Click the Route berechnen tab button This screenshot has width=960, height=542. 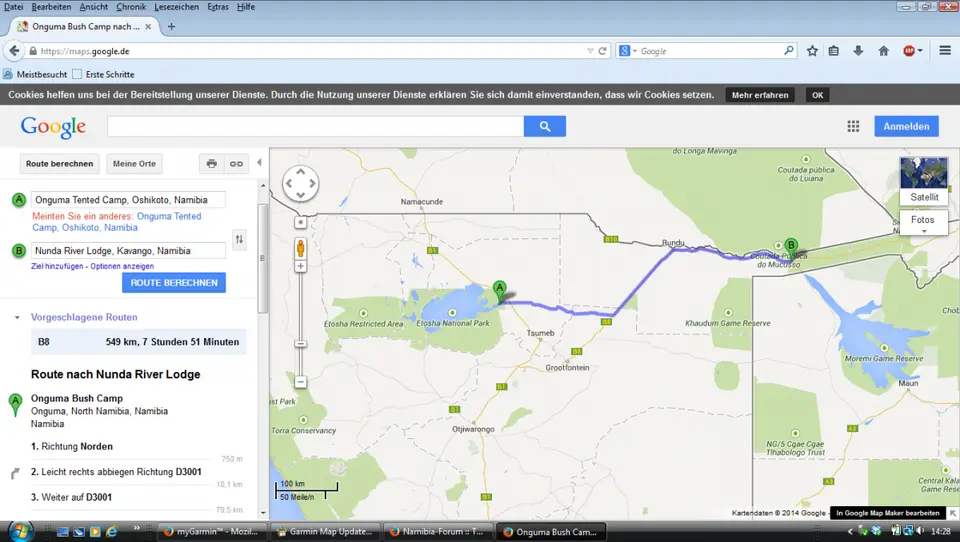click(x=59, y=164)
